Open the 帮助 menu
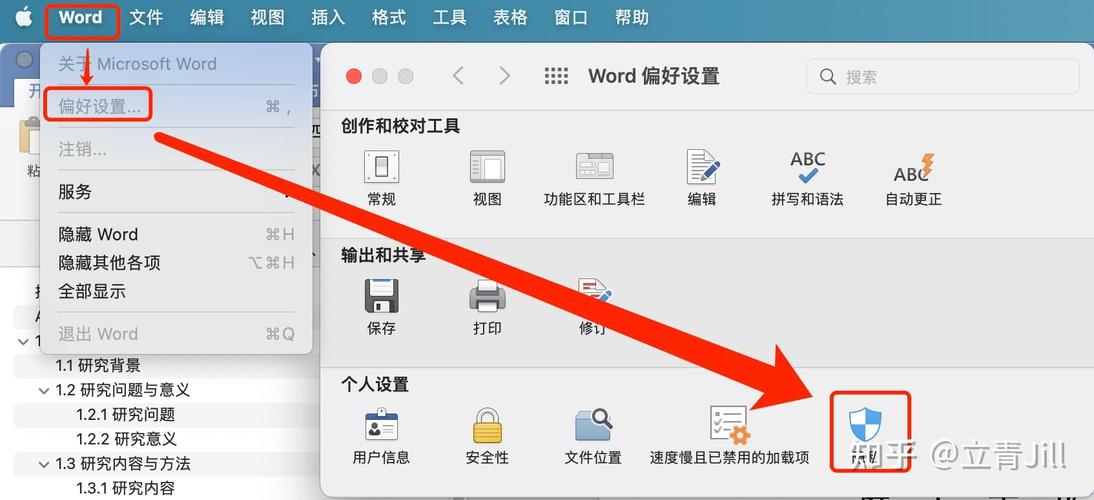The image size is (1094, 500). pyautogui.click(x=632, y=18)
